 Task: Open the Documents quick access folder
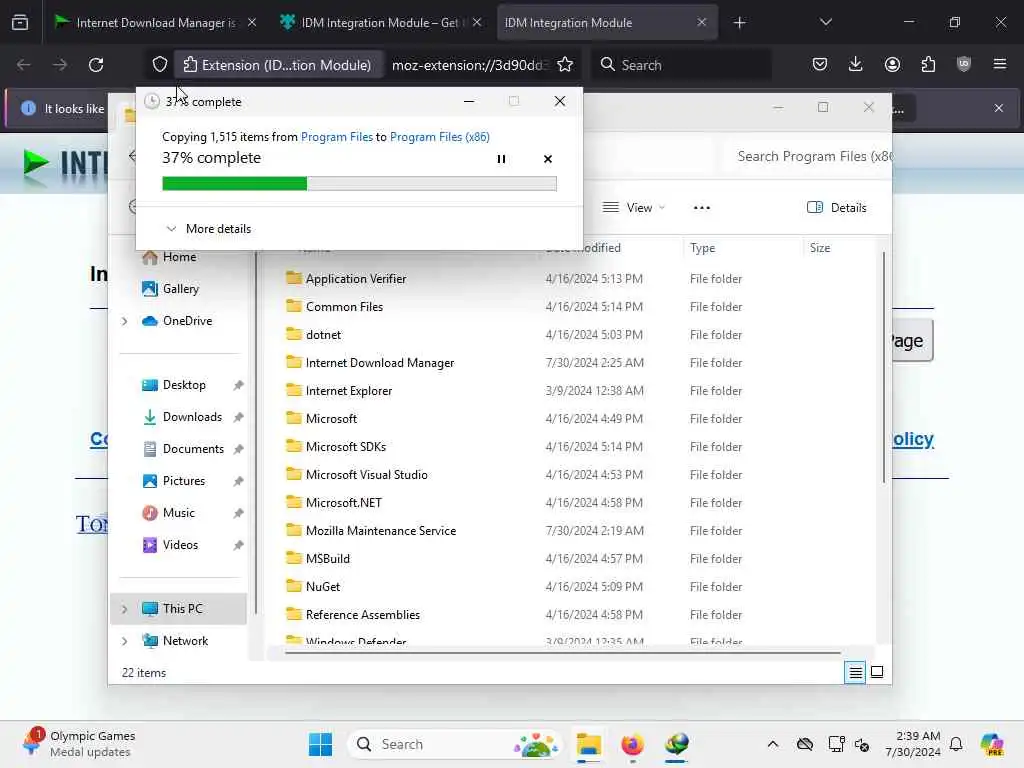[x=193, y=449]
